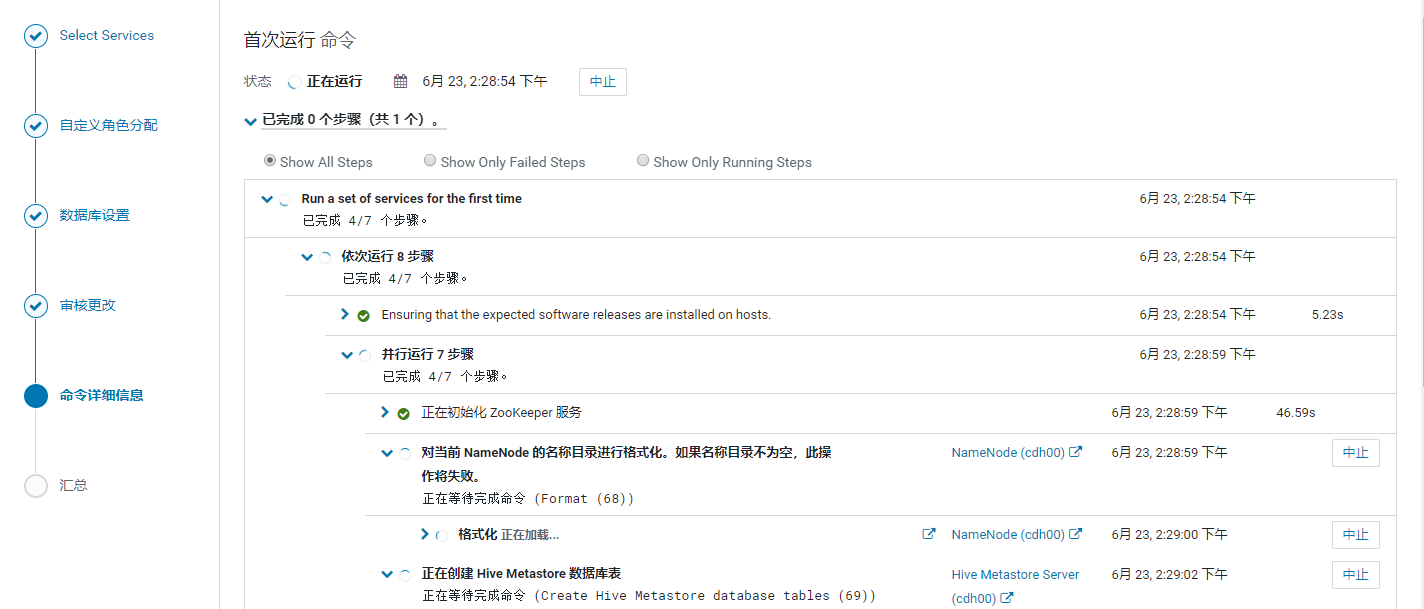Select 汇总 wizard step label

[73, 485]
